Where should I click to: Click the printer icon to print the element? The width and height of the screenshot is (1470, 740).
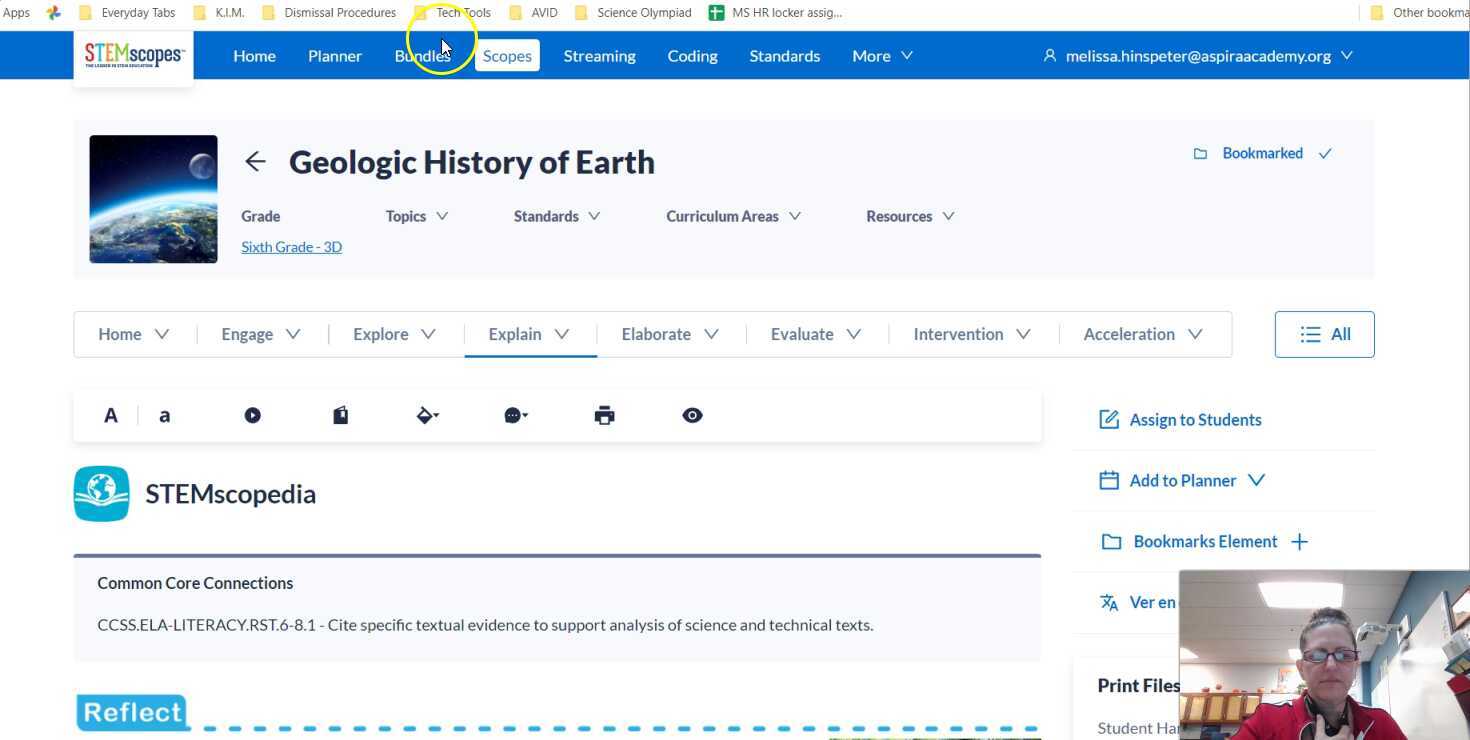(604, 415)
